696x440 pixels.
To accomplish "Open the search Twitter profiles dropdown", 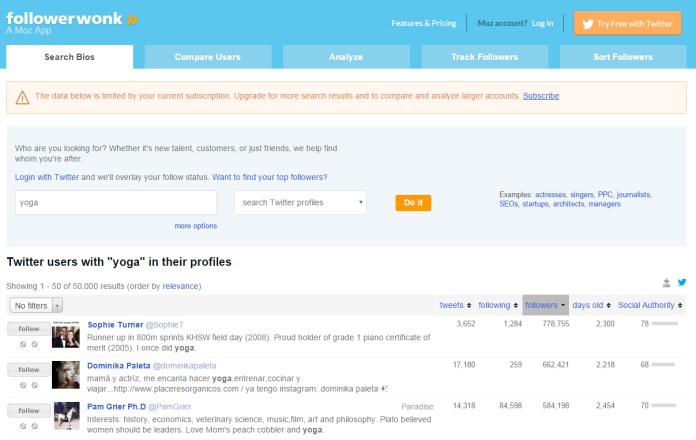I will [301, 202].
